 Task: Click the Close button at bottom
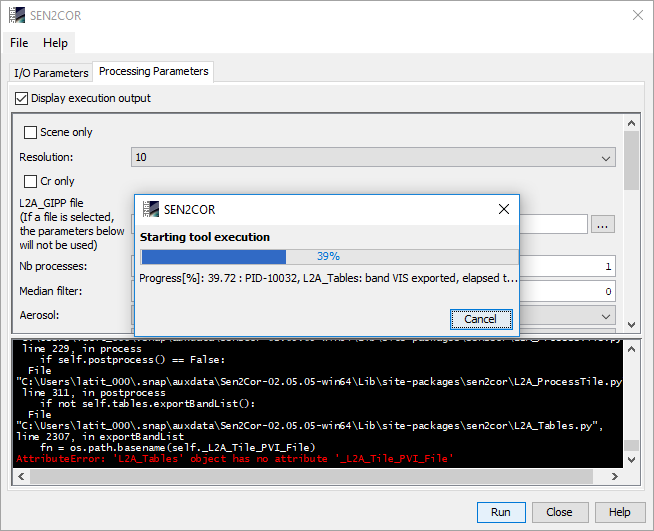tap(560, 512)
